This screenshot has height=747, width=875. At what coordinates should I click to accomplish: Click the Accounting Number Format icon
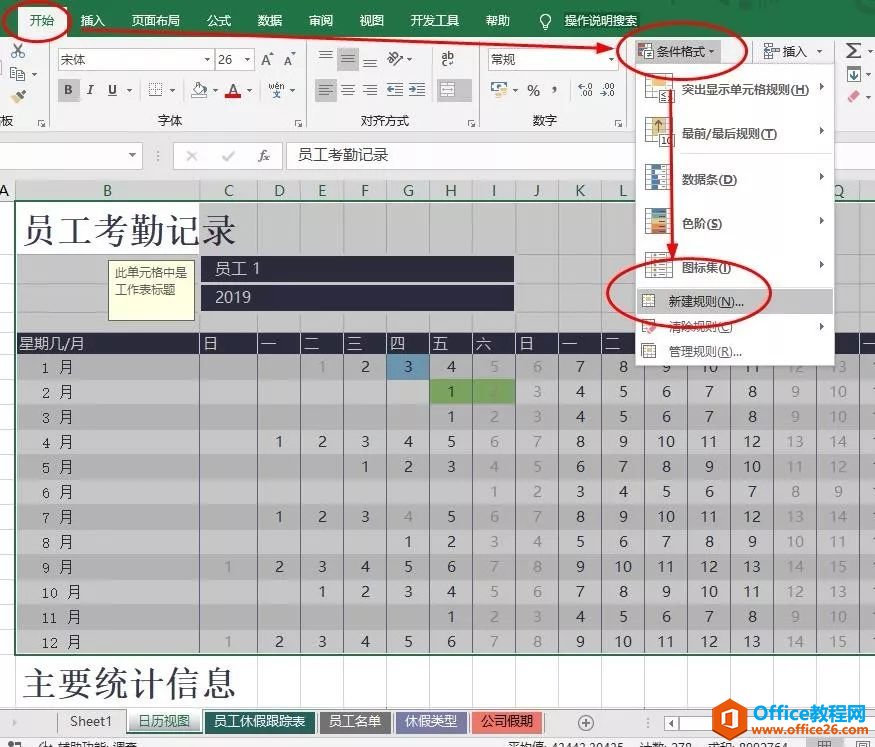498,90
